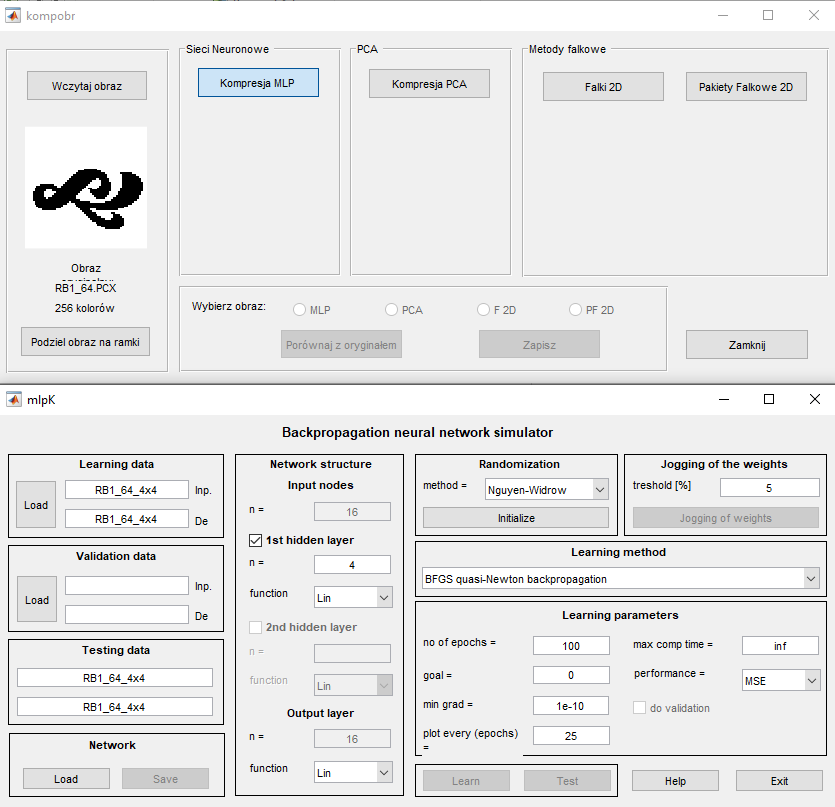Image resolution: width=835 pixels, height=807 pixels.
Task: Click the loaded image thumbnail preview
Action: (x=86, y=187)
